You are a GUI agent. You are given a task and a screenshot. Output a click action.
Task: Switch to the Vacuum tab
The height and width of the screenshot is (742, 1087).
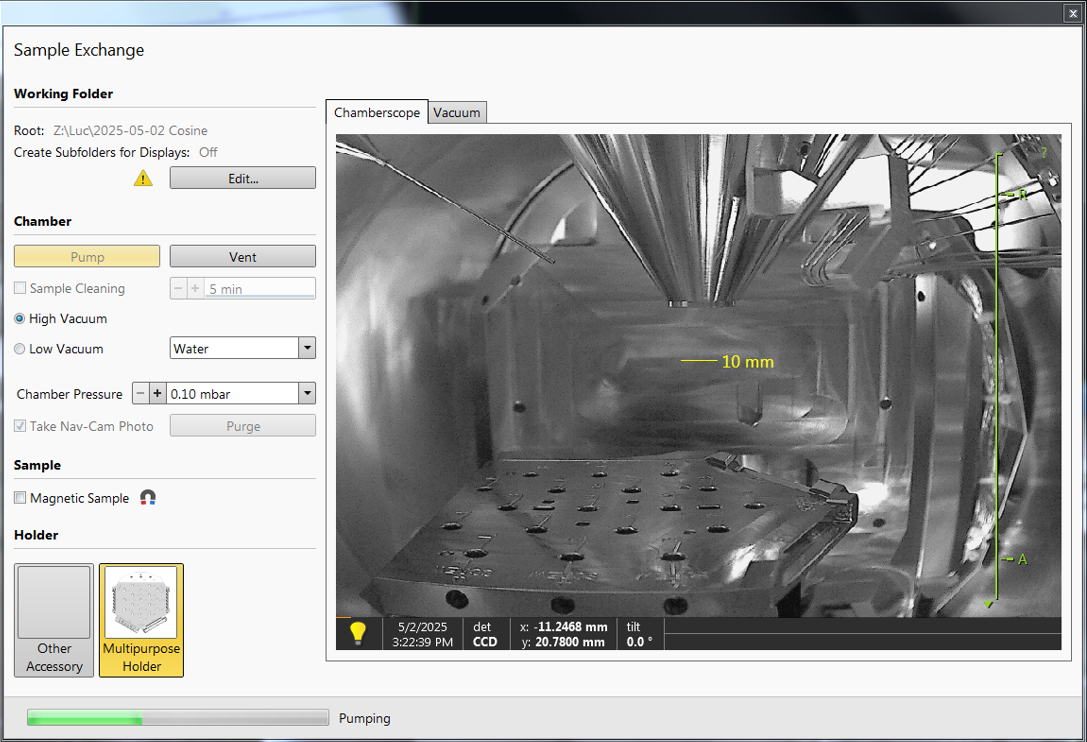click(457, 113)
